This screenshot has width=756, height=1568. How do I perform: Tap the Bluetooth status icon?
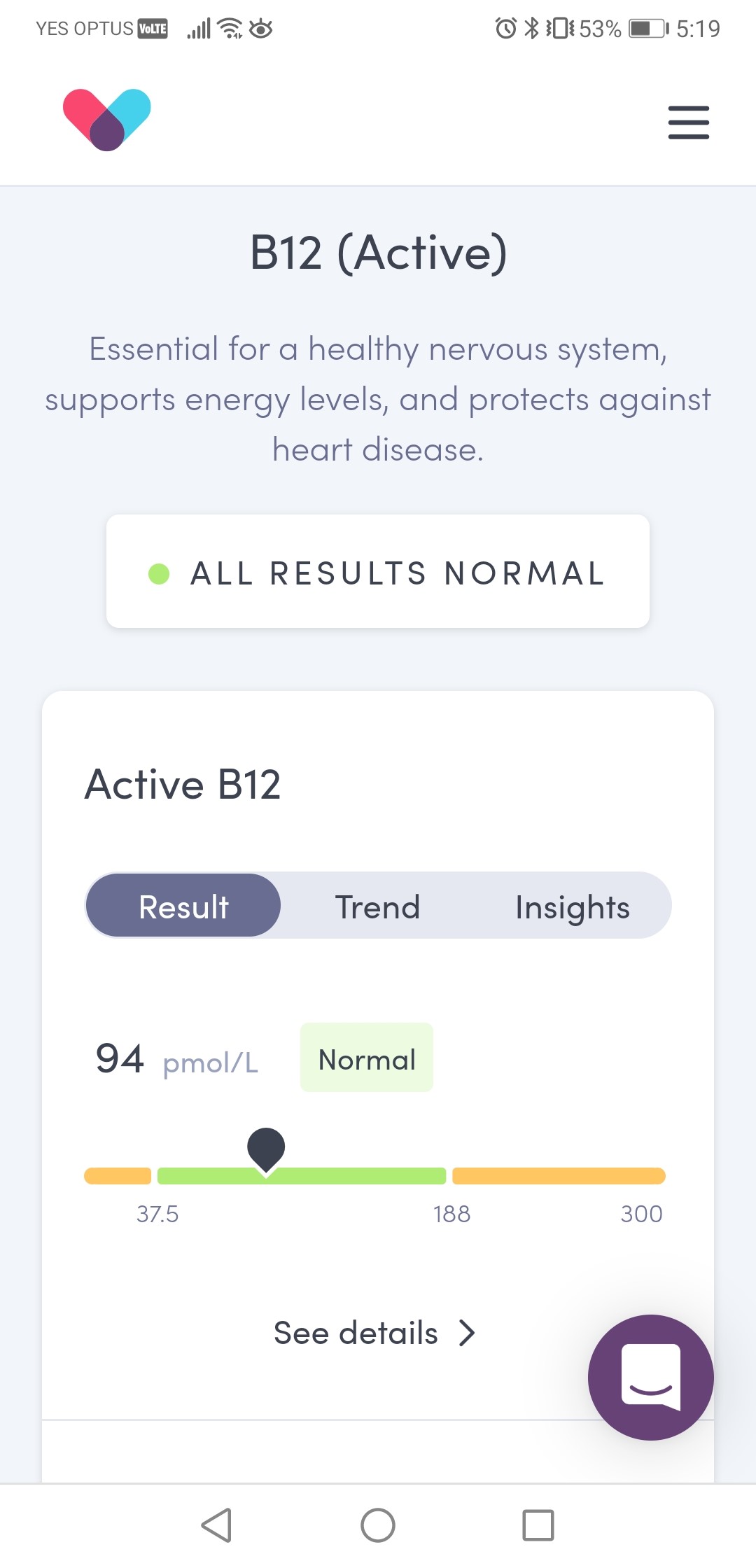(x=532, y=29)
